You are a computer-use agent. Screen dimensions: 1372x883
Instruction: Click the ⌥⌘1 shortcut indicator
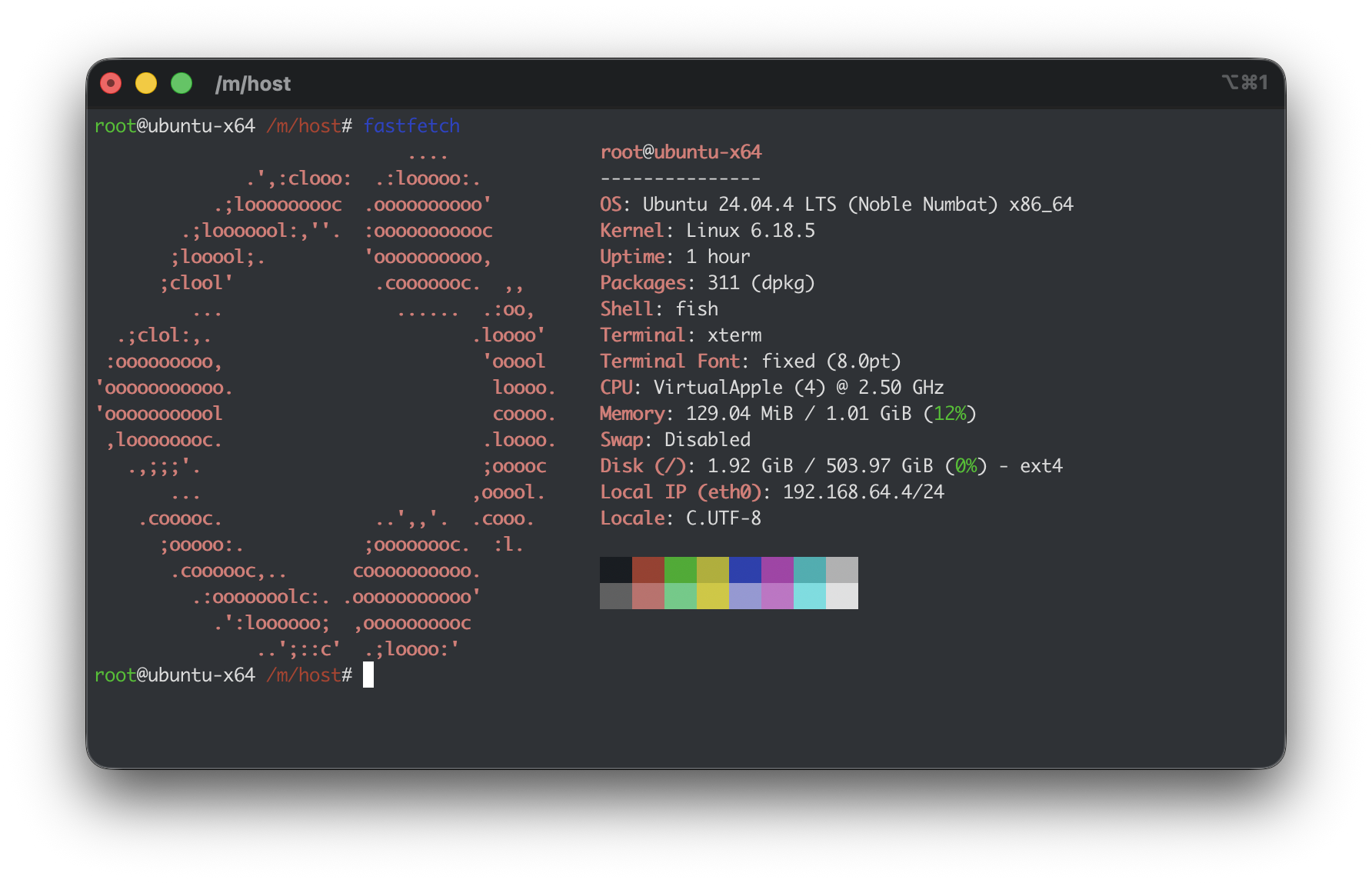pyautogui.click(x=1244, y=82)
